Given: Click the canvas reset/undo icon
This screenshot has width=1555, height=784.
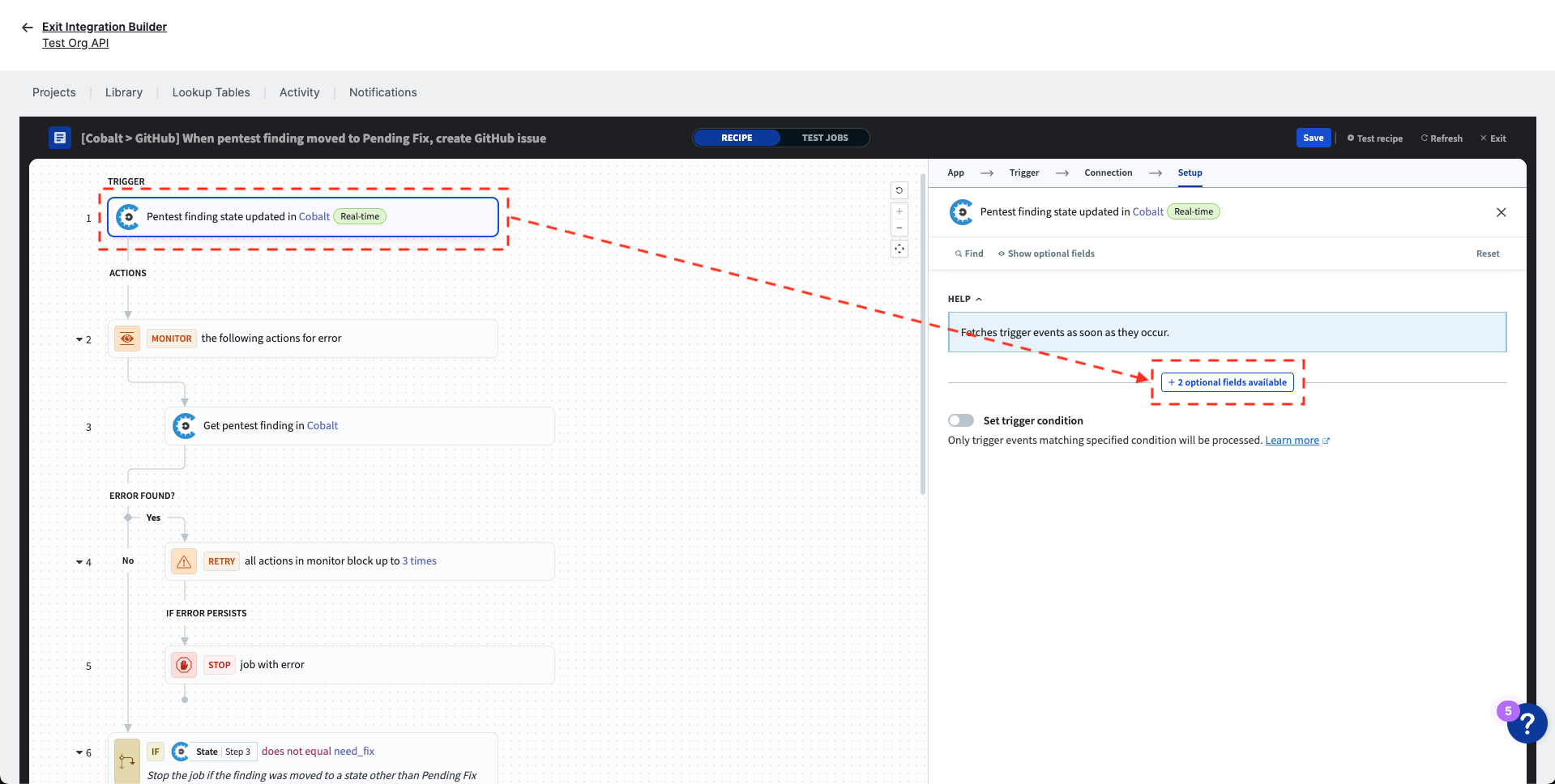Looking at the screenshot, I should [x=899, y=190].
